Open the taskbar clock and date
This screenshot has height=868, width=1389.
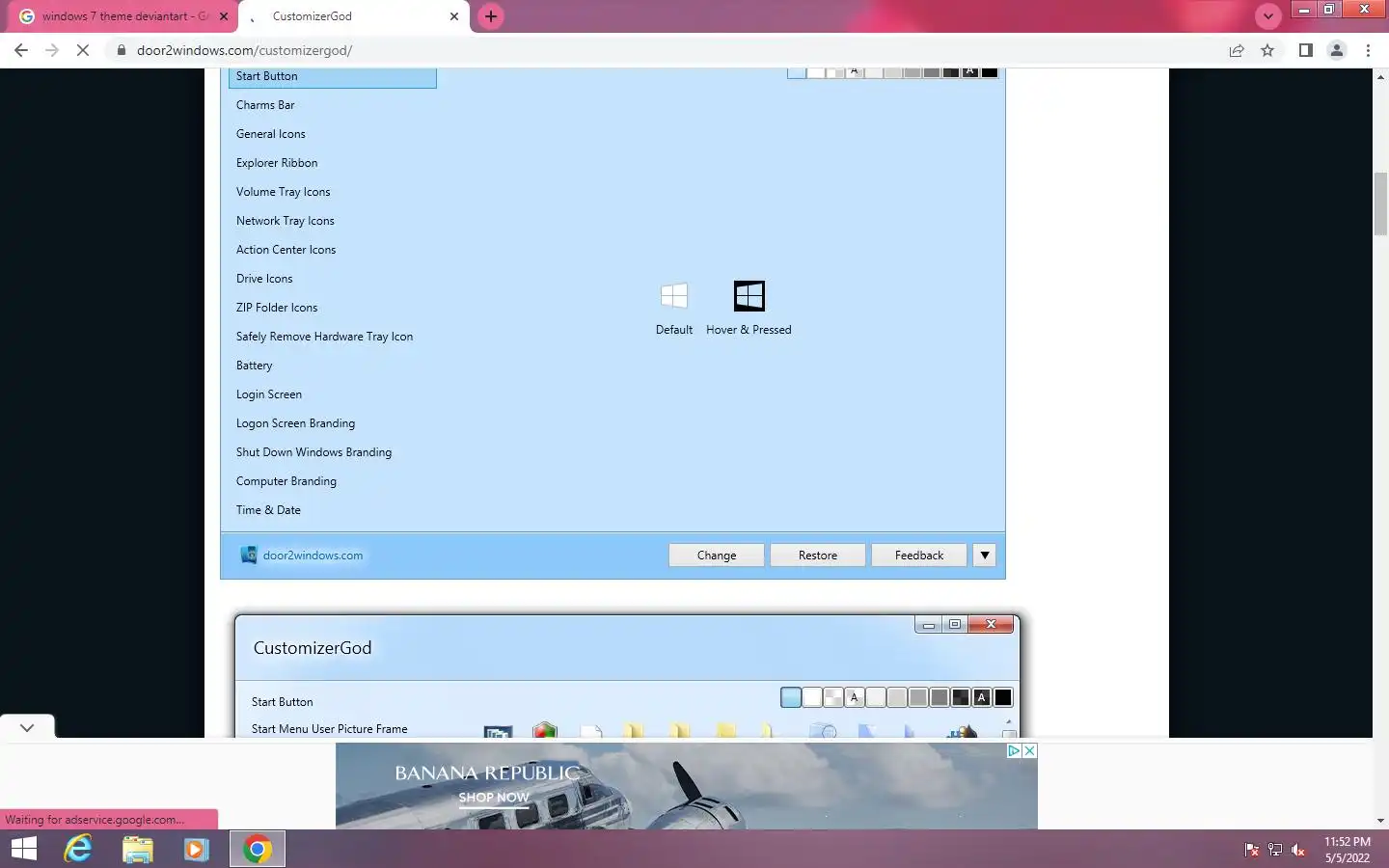(x=1347, y=850)
